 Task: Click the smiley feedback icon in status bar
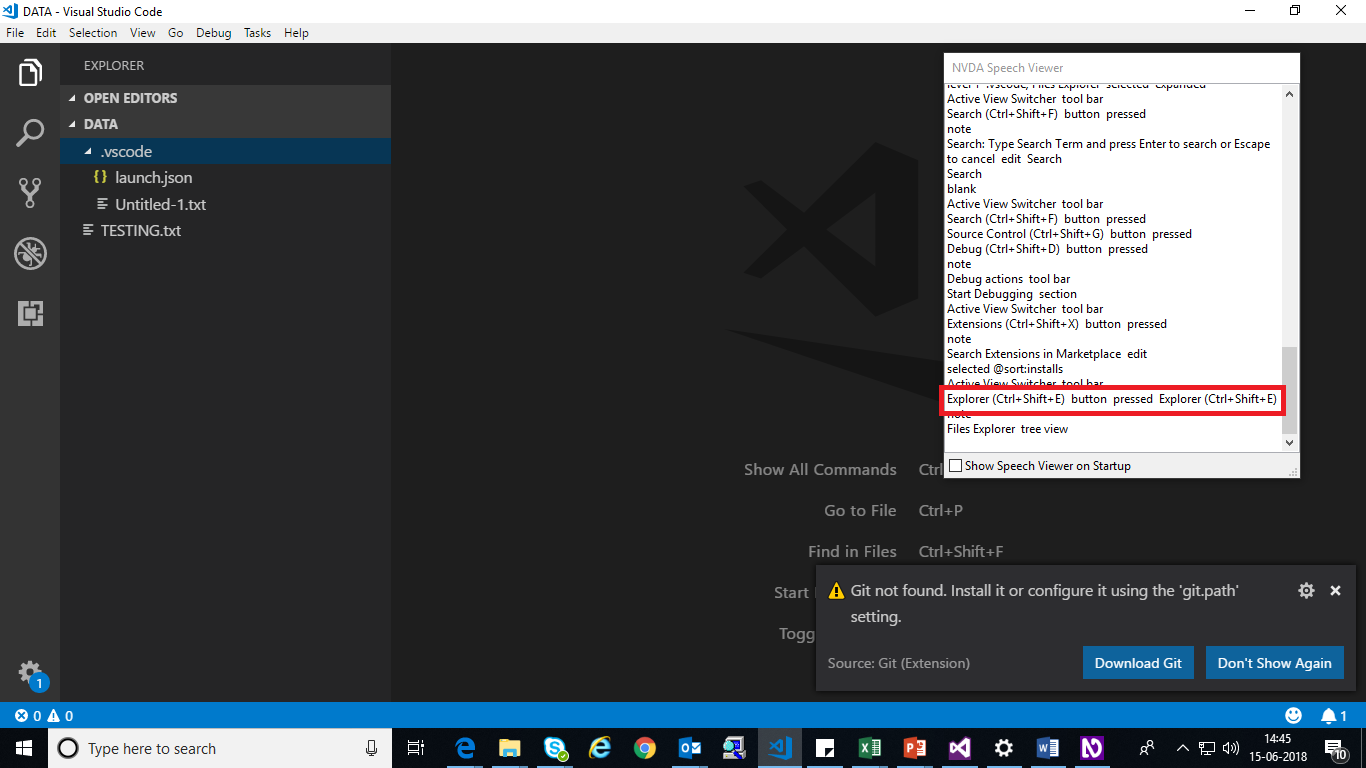tap(1294, 716)
